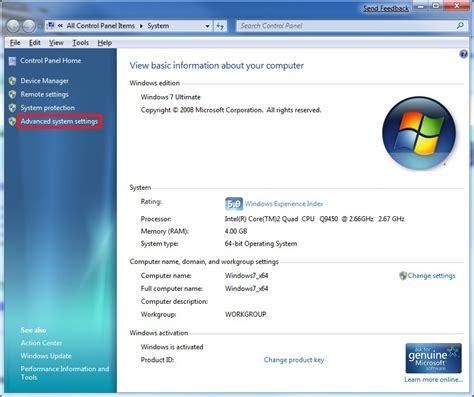Image resolution: width=474 pixels, height=397 pixels.
Task: Open the Tools menu
Action: (x=81, y=43)
